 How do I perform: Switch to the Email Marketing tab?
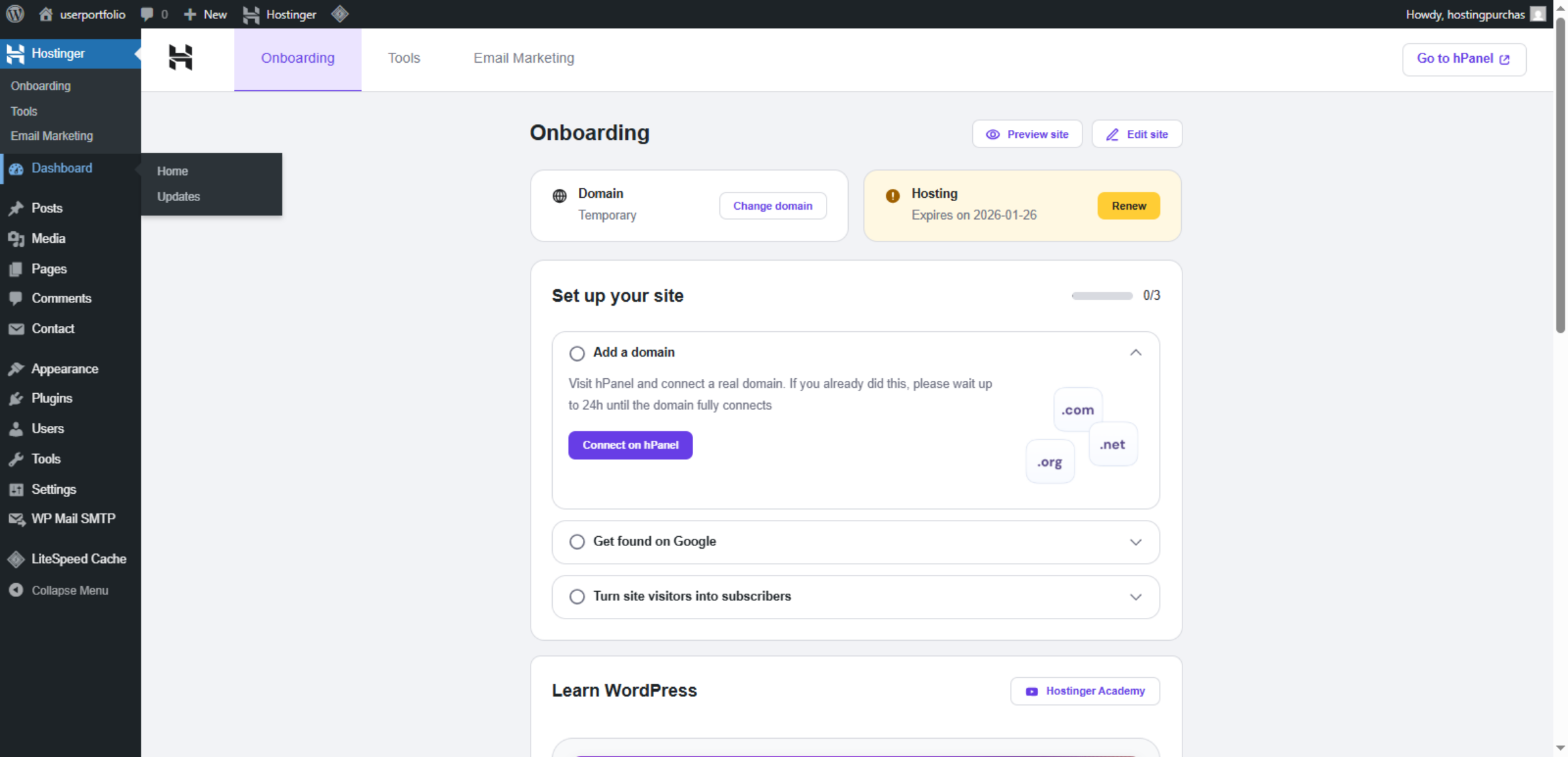523,58
